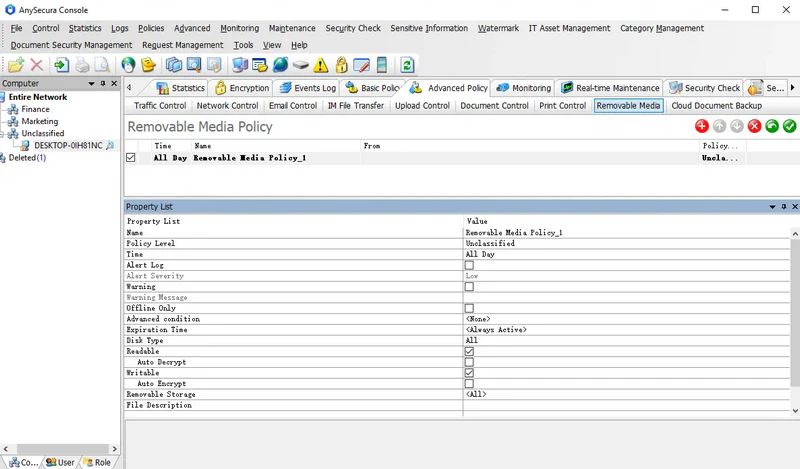Click the screen magnifier search toolbar icon
Screen dimensions: 800x469
194,65
